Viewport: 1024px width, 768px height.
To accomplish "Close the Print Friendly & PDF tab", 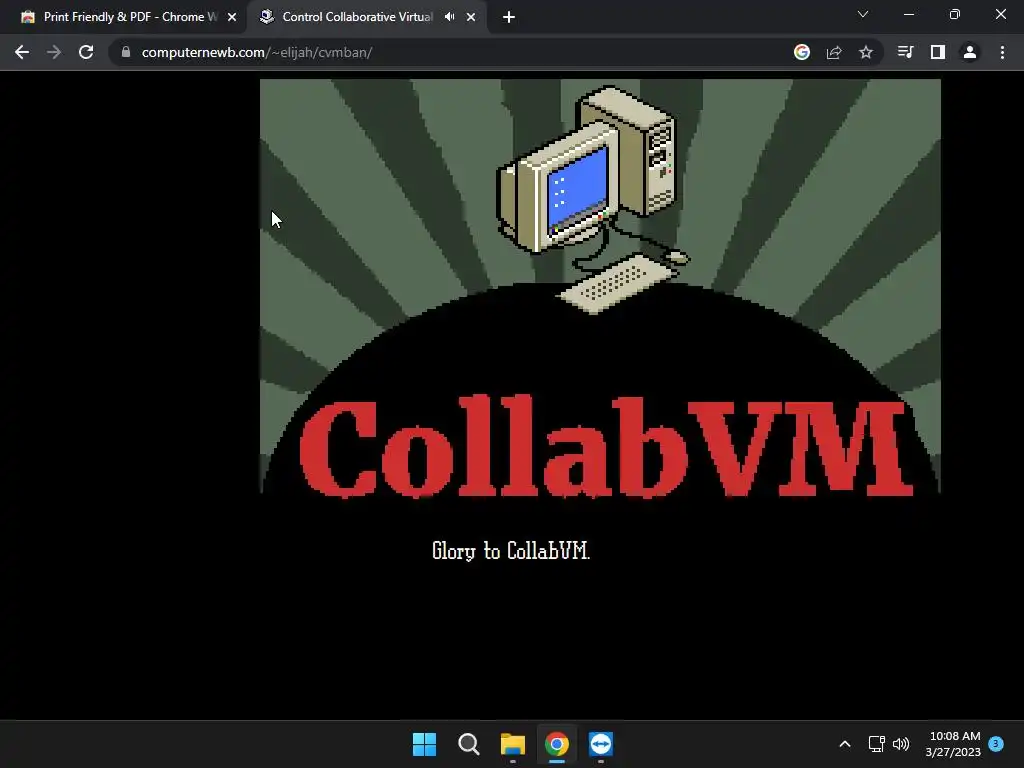I will click(x=232, y=18).
